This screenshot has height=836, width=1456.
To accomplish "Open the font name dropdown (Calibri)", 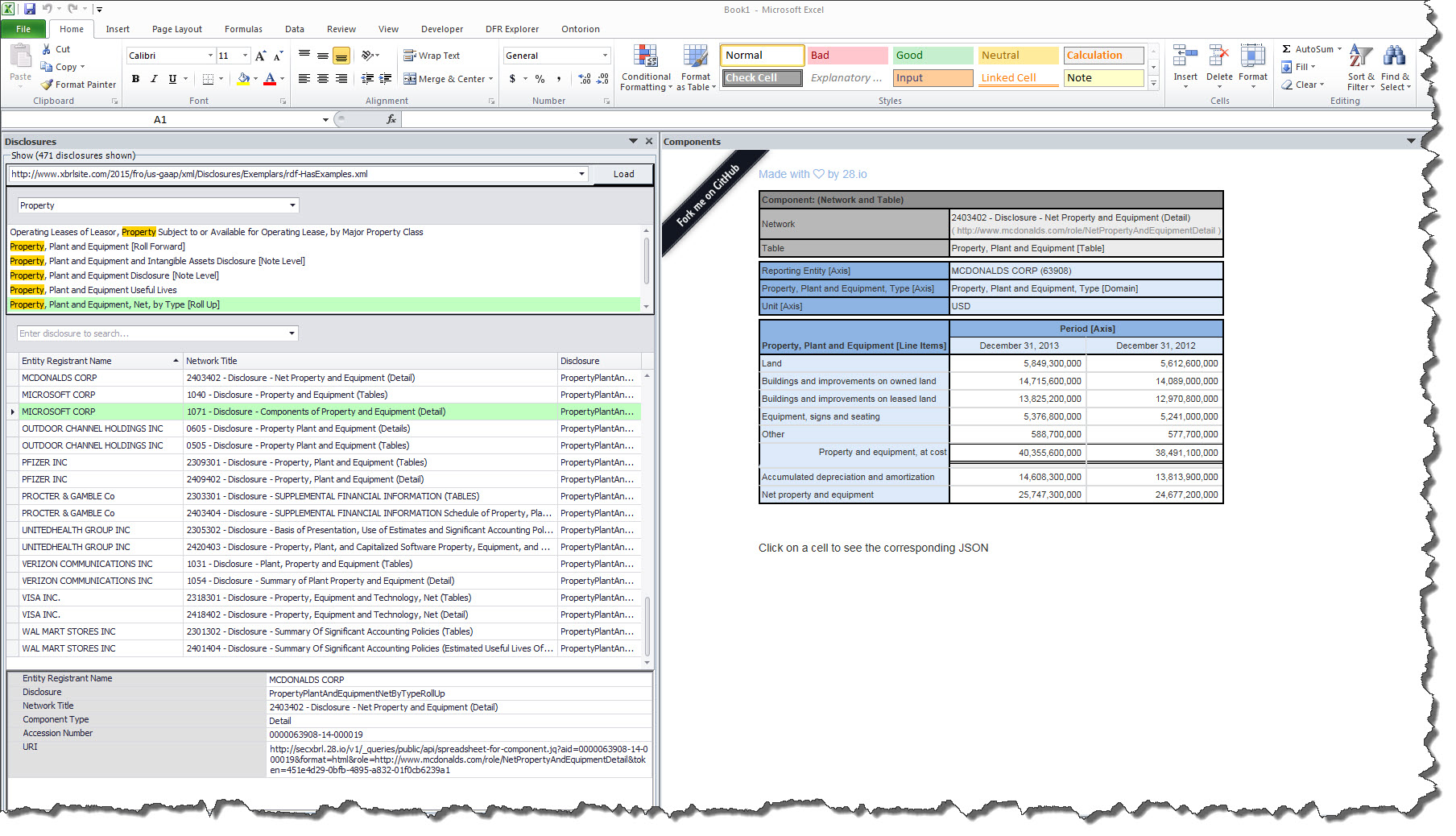I will [210, 56].
